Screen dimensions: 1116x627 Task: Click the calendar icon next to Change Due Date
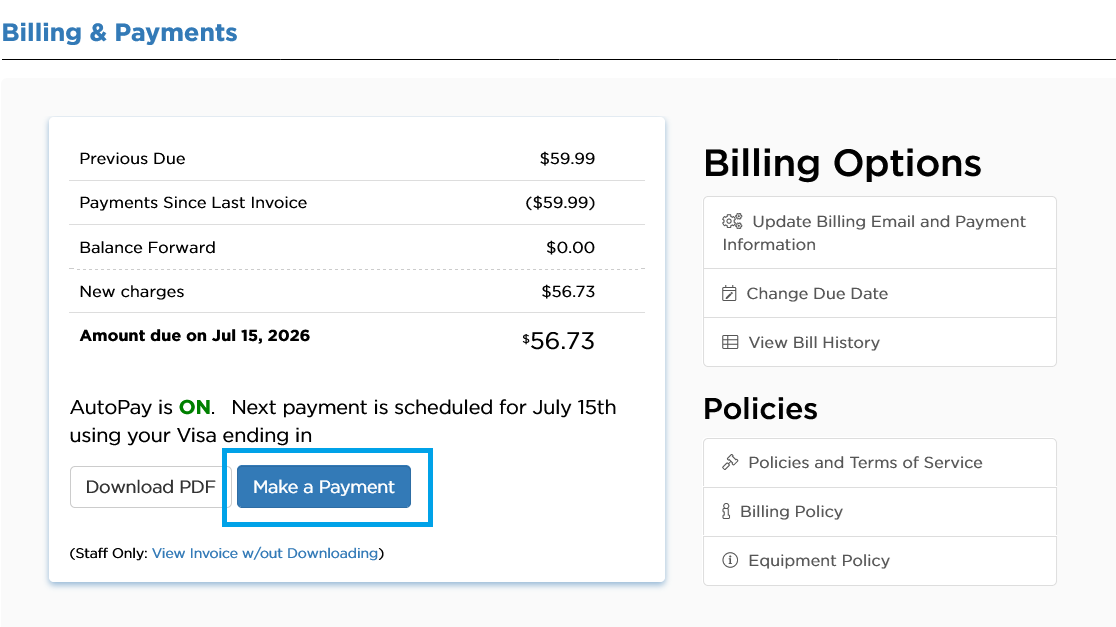click(730, 293)
